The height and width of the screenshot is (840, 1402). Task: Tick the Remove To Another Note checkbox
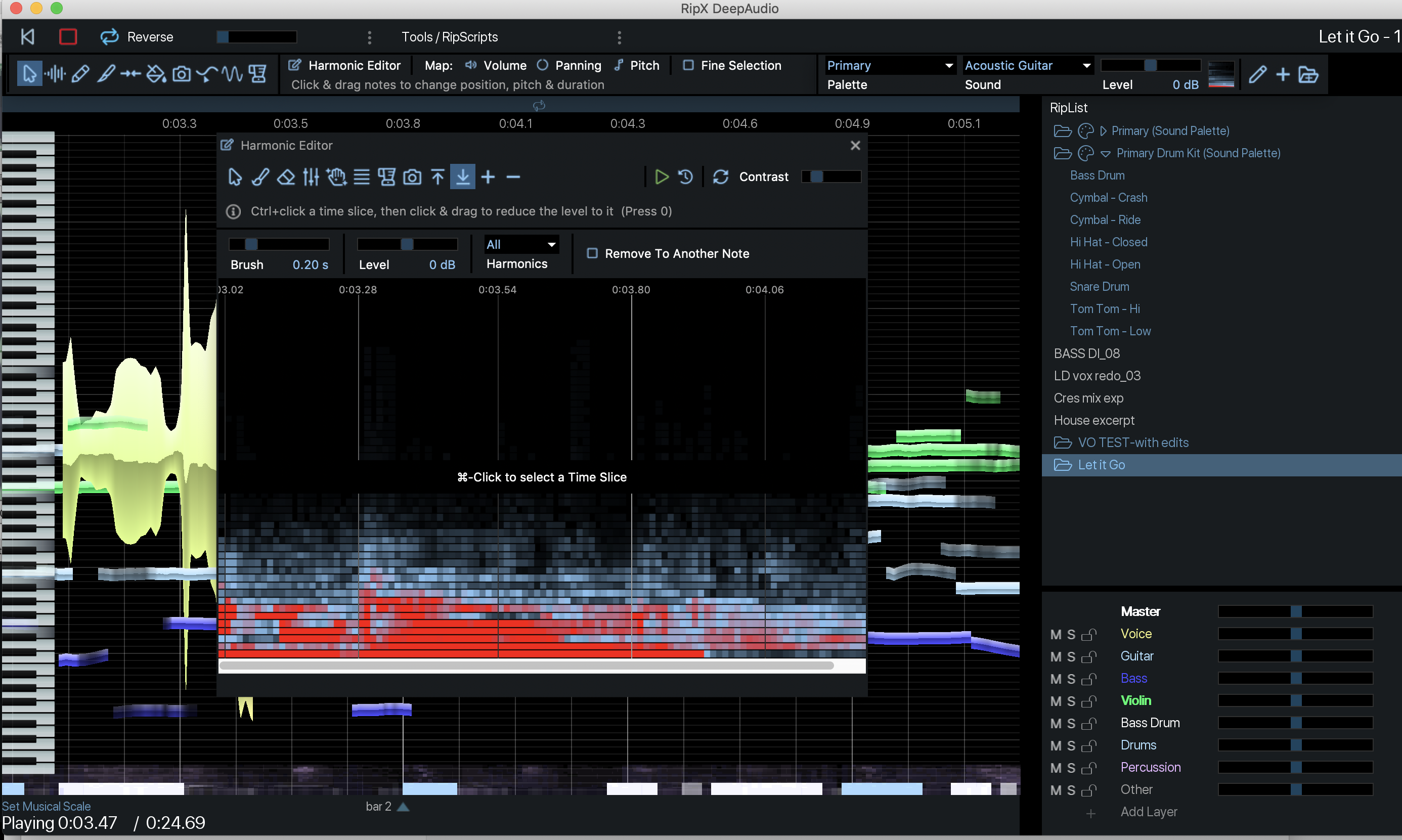592,253
